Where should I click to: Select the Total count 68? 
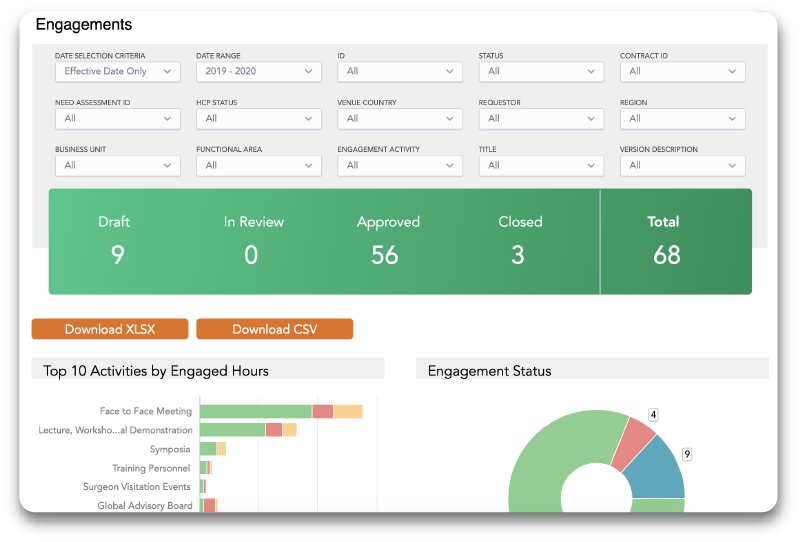[667, 255]
